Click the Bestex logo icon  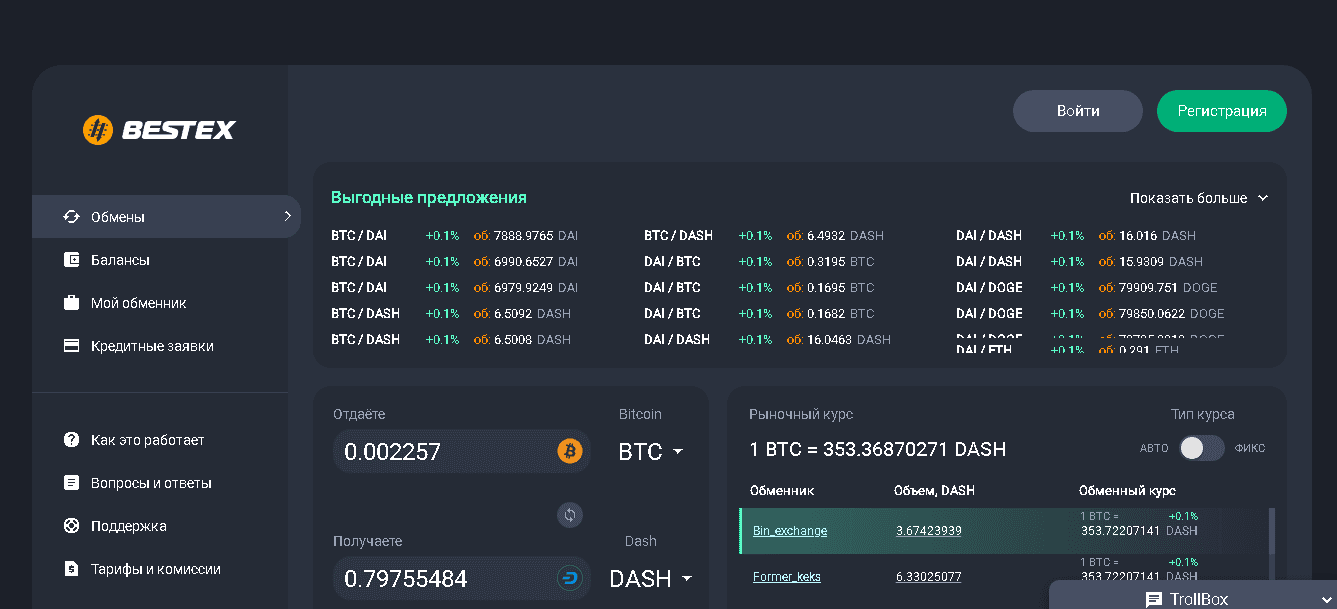[x=97, y=130]
